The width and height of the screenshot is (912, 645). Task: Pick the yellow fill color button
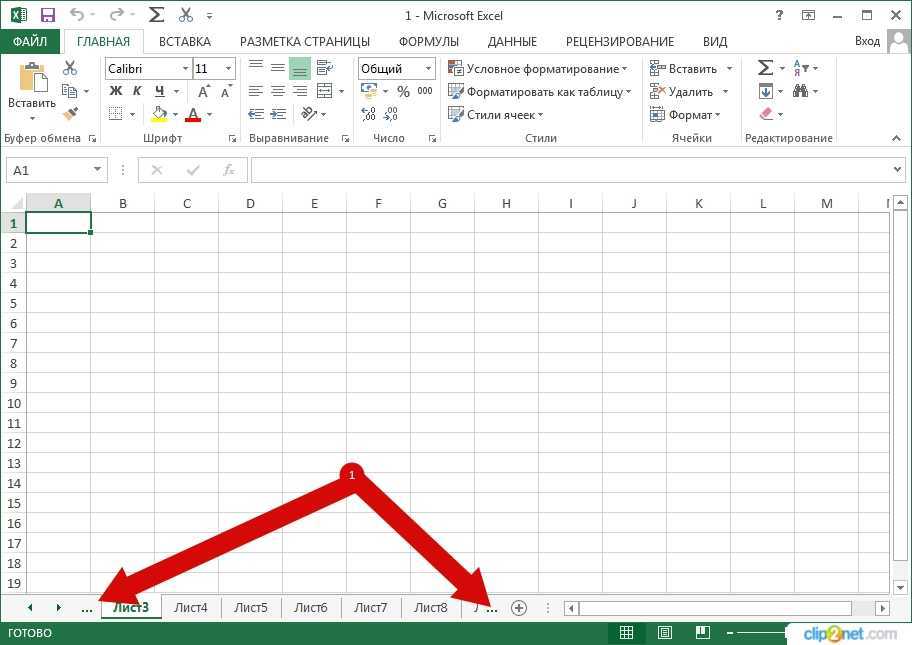159,114
